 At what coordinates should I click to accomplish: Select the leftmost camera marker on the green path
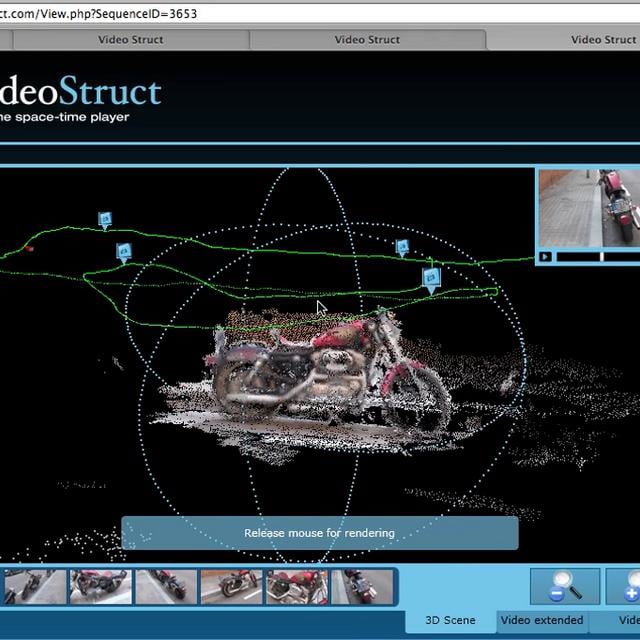pyautogui.click(x=105, y=220)
